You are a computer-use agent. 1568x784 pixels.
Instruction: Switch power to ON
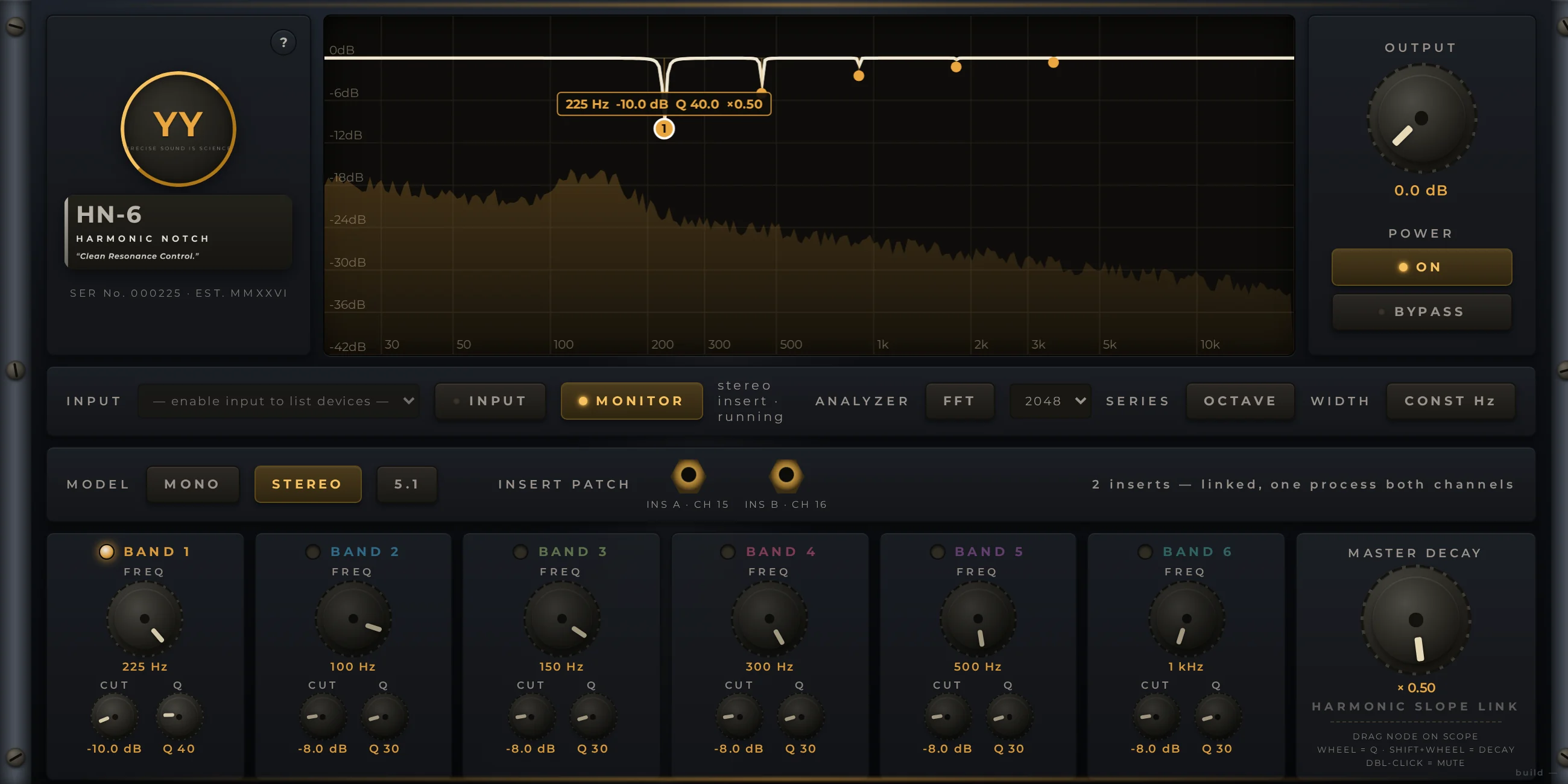point(1421,267)
